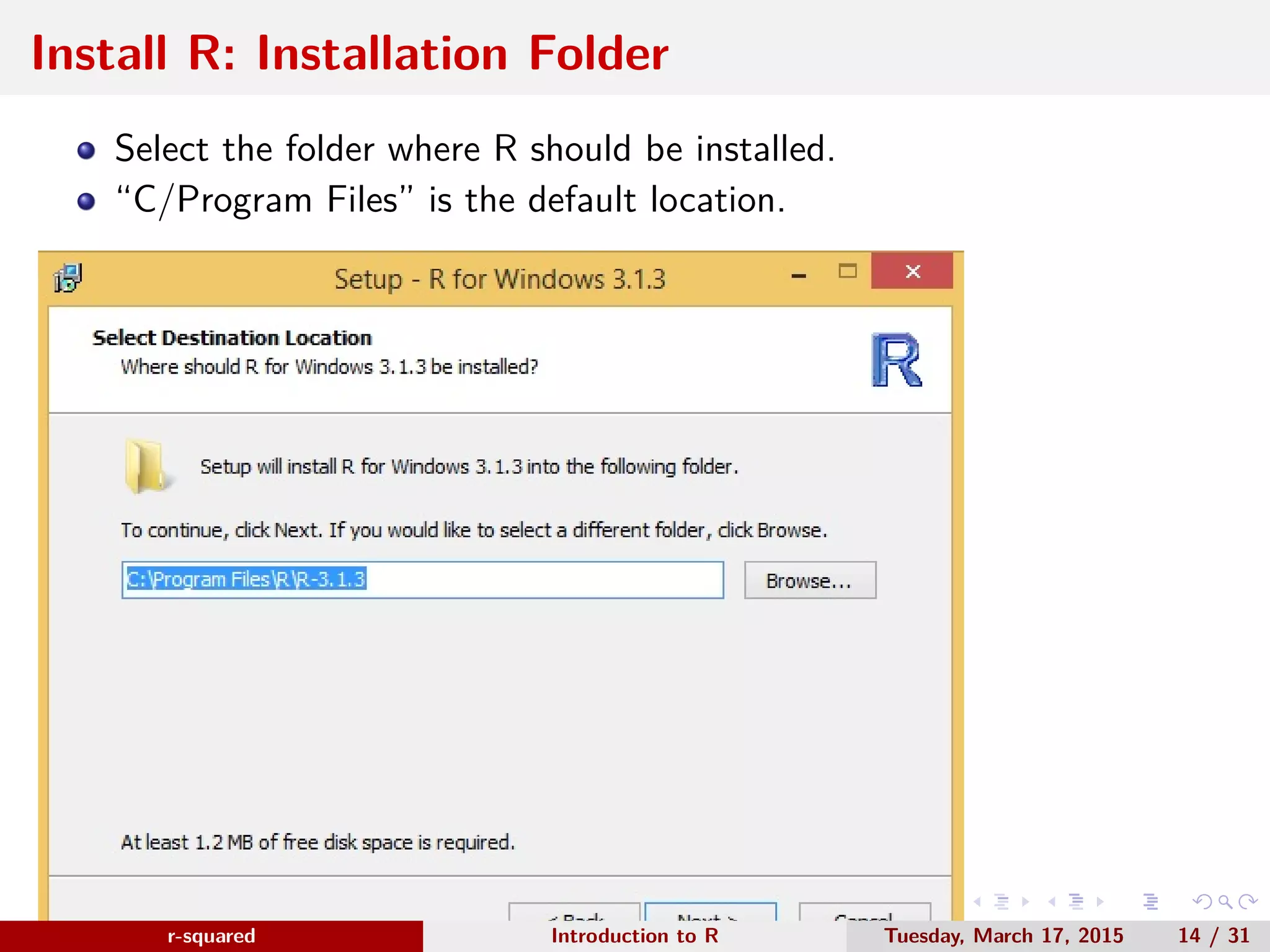
Task: Click 'To continue, click Next...' instruction line
Action: [474, 531]
